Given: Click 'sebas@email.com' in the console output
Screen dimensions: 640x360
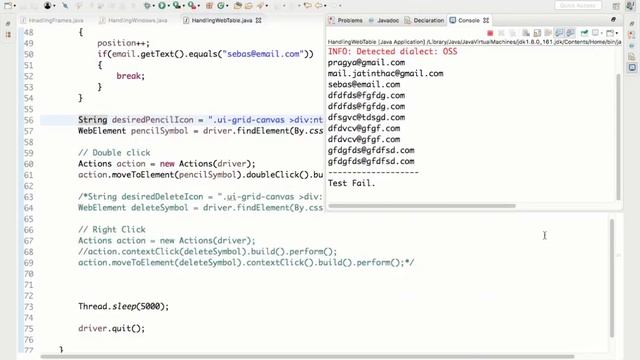Looking at the screenshot, I should (364, 84).
